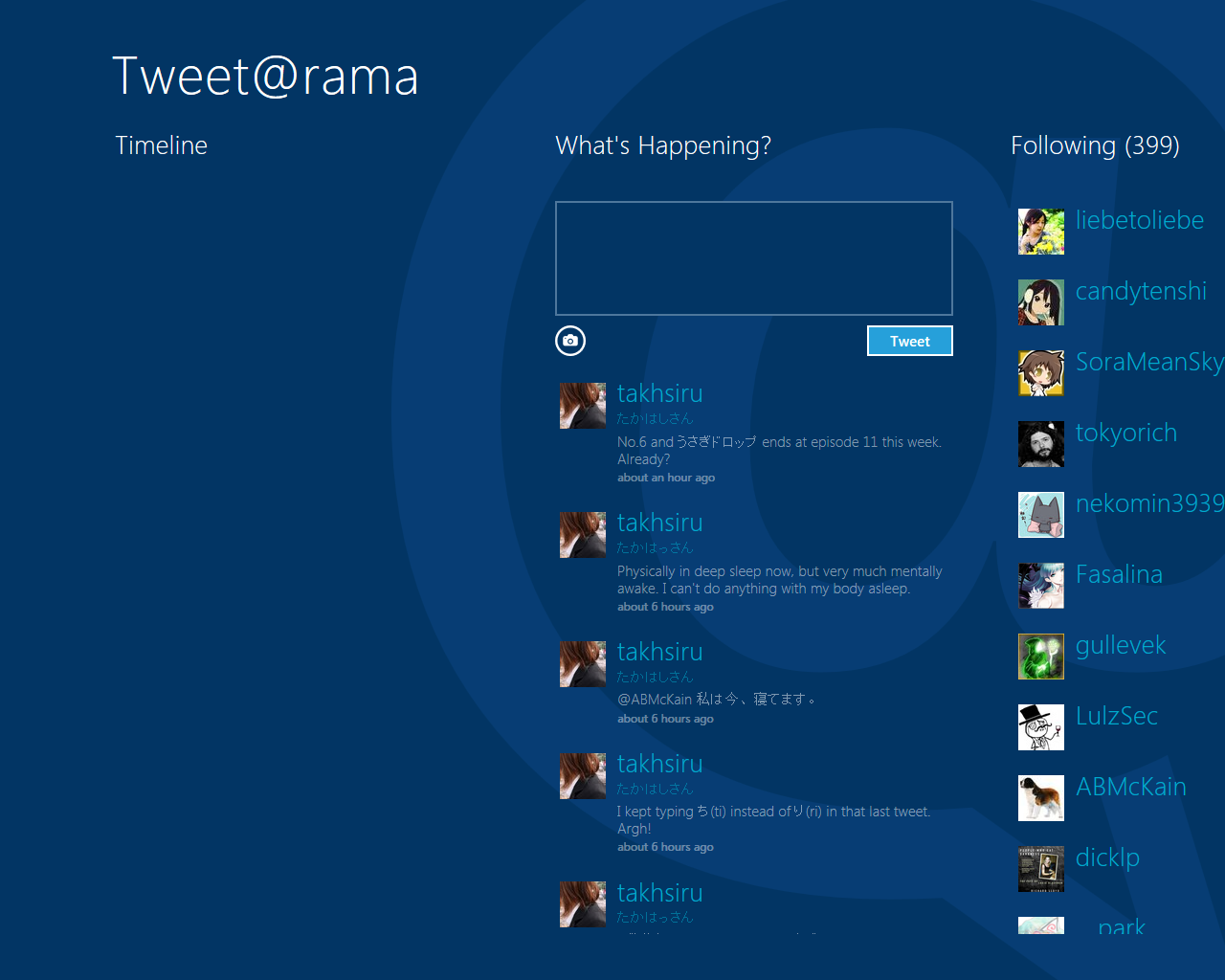Select SoraMeanSky username
Screen dimensions: 1225x980
(x=1150, y=362)
